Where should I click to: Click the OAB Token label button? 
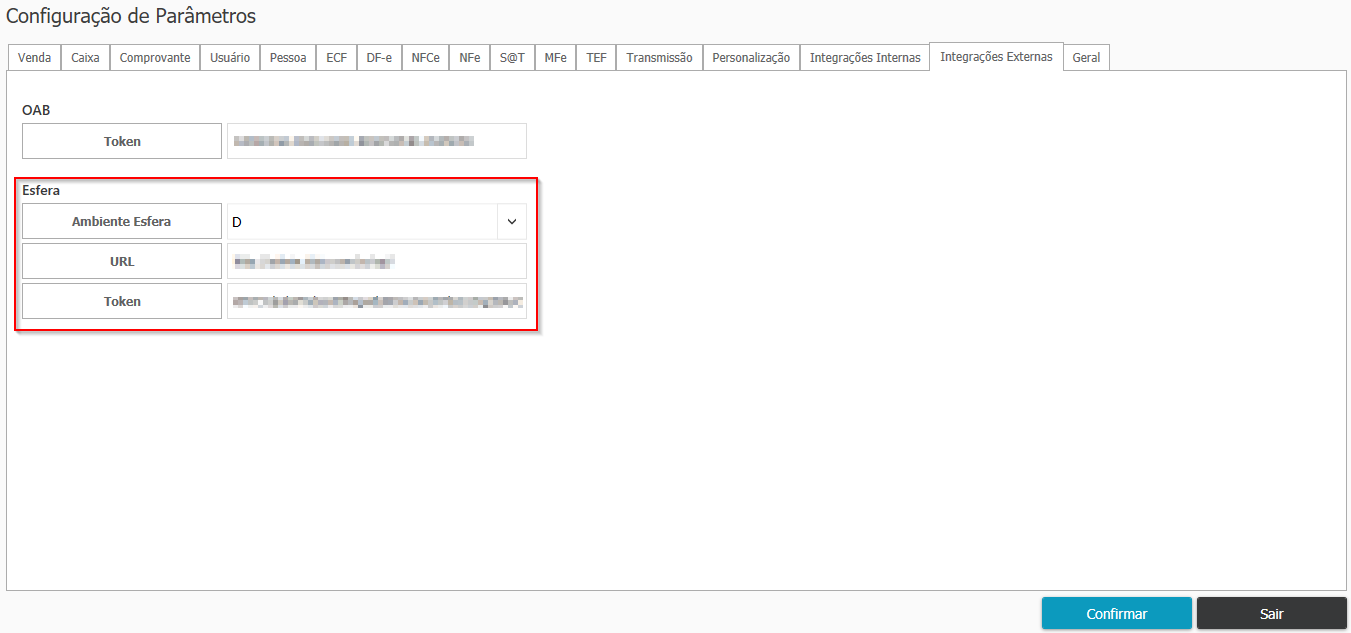(x=122, y=141)
